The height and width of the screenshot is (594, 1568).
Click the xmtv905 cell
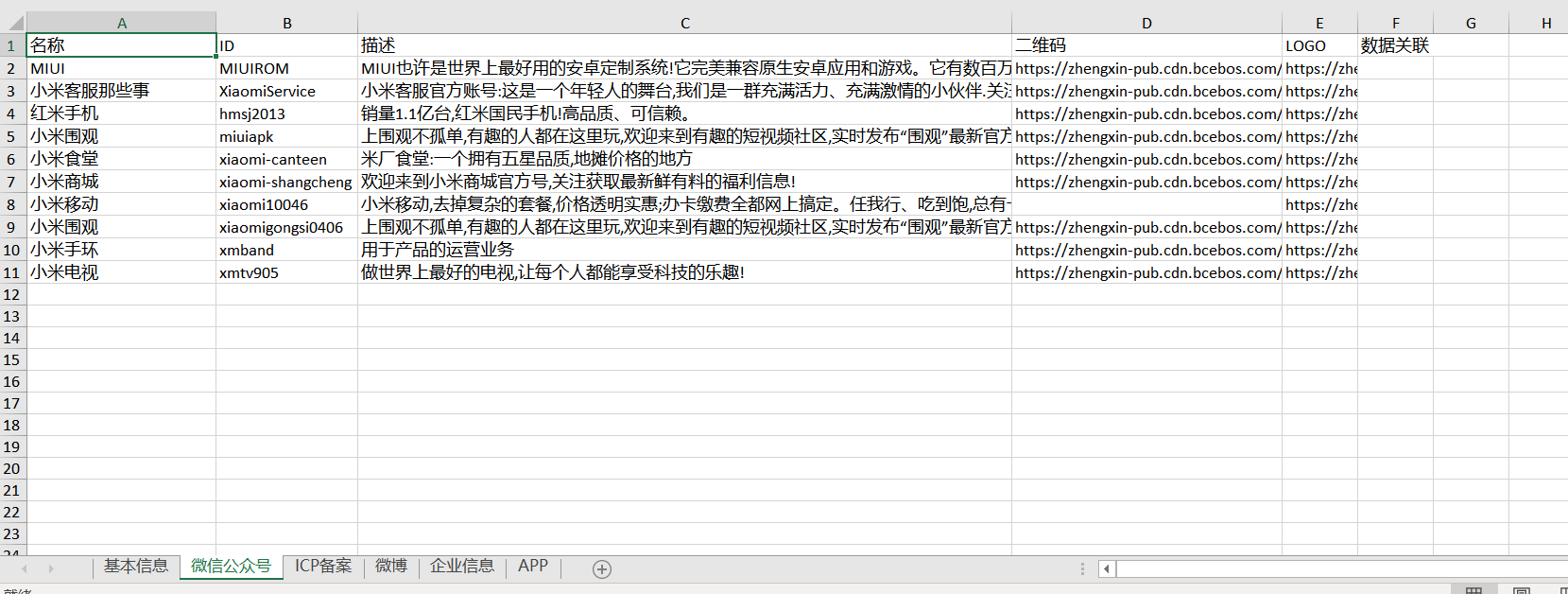(x=287, y=272)
